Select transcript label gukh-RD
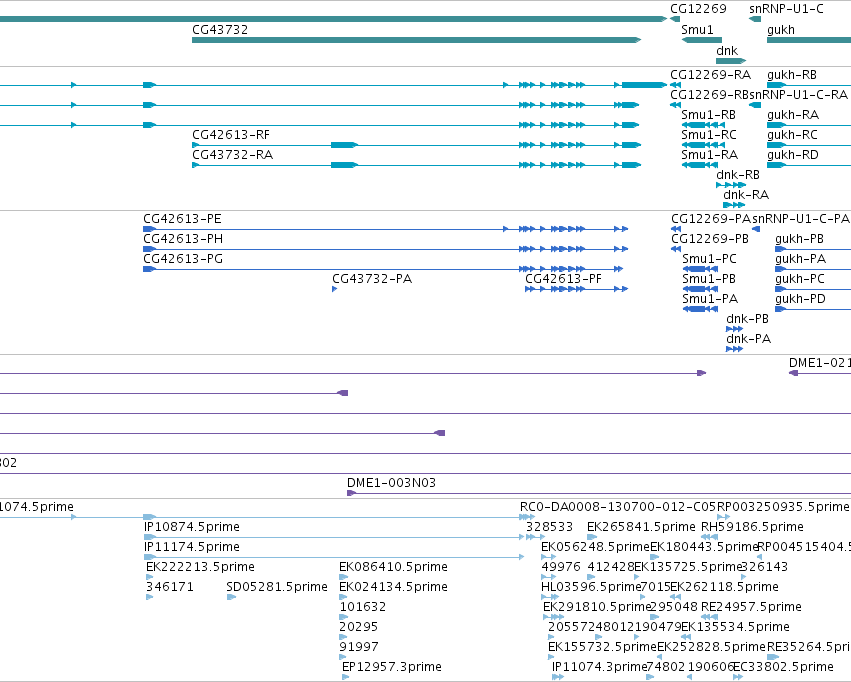Image resolution: width=851 pixels, height=682 pixels. (x=793, y=155)
